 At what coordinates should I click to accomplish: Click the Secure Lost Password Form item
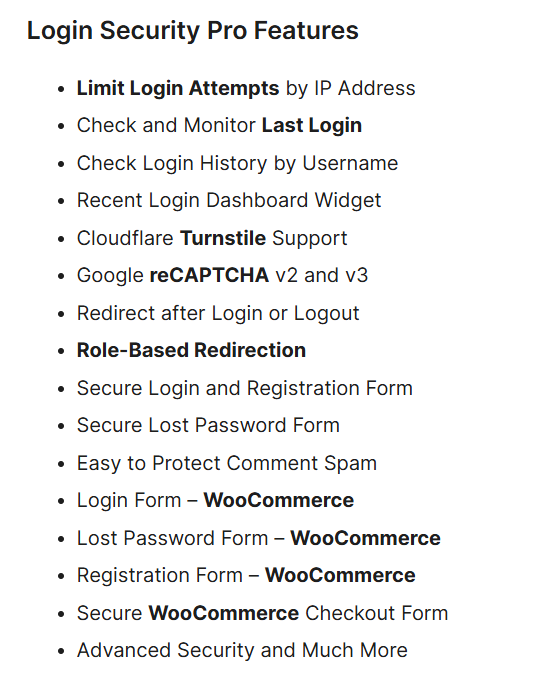click(208, 426)
